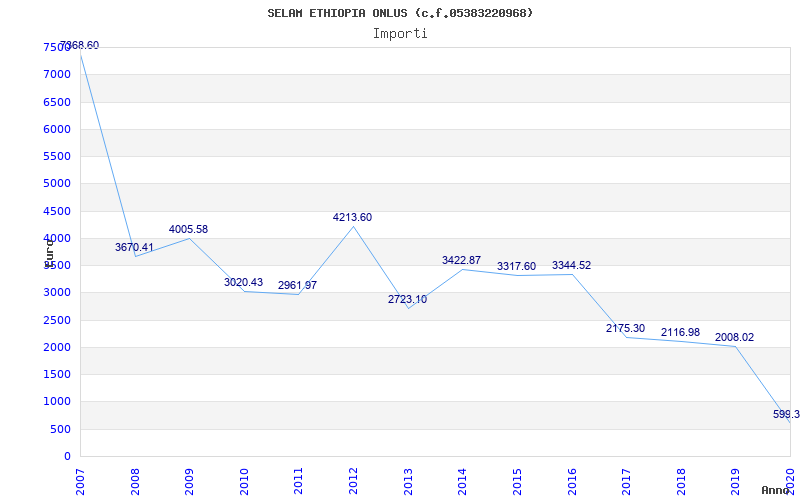
Task: Click the x-axis year 2016
Action: click(x=571, y=482)
